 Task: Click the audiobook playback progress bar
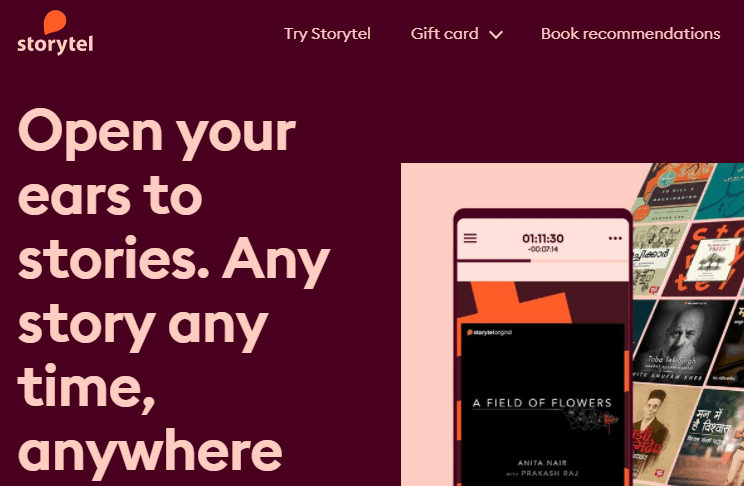[x=543, y=261]
